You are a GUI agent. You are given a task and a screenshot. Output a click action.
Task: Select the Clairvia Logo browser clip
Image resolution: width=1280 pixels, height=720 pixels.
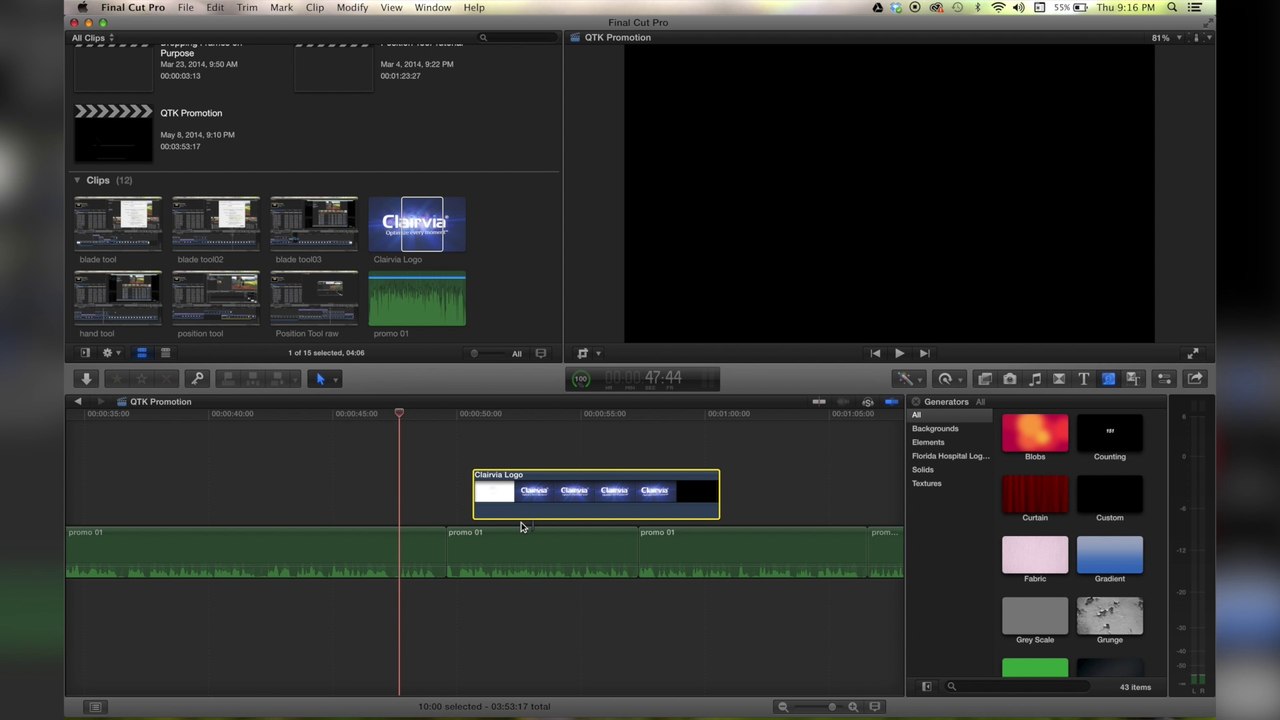[x=417, y=224]
